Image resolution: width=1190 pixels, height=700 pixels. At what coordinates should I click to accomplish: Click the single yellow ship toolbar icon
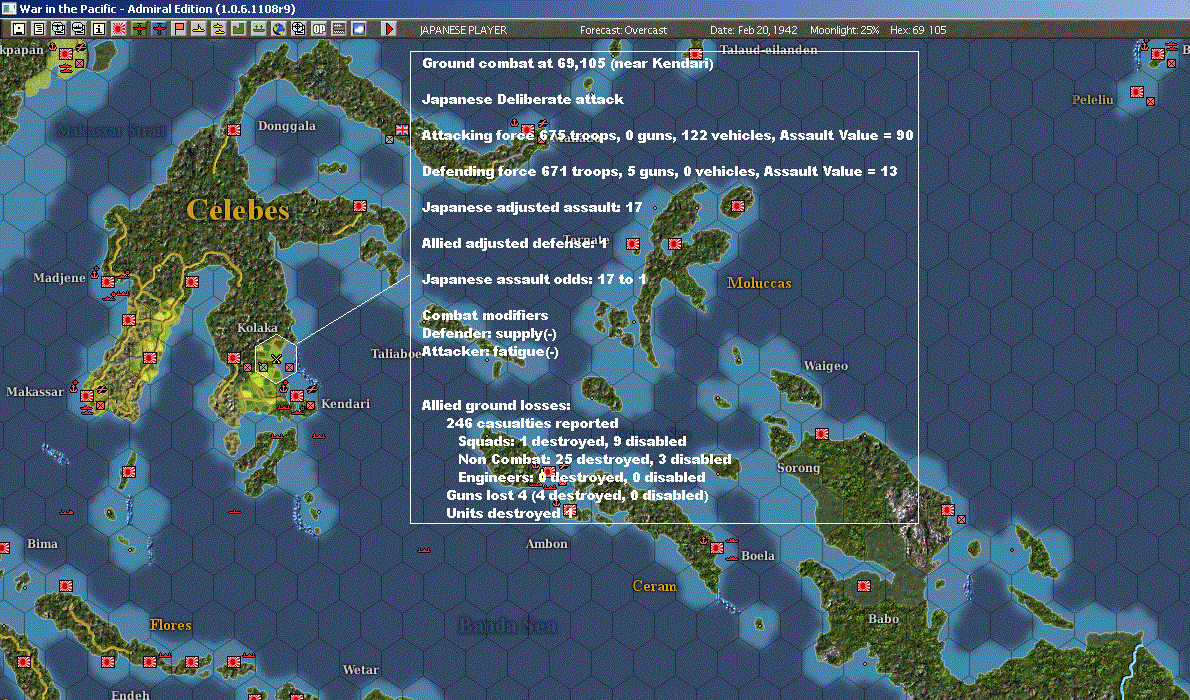[x=199, y=29]
